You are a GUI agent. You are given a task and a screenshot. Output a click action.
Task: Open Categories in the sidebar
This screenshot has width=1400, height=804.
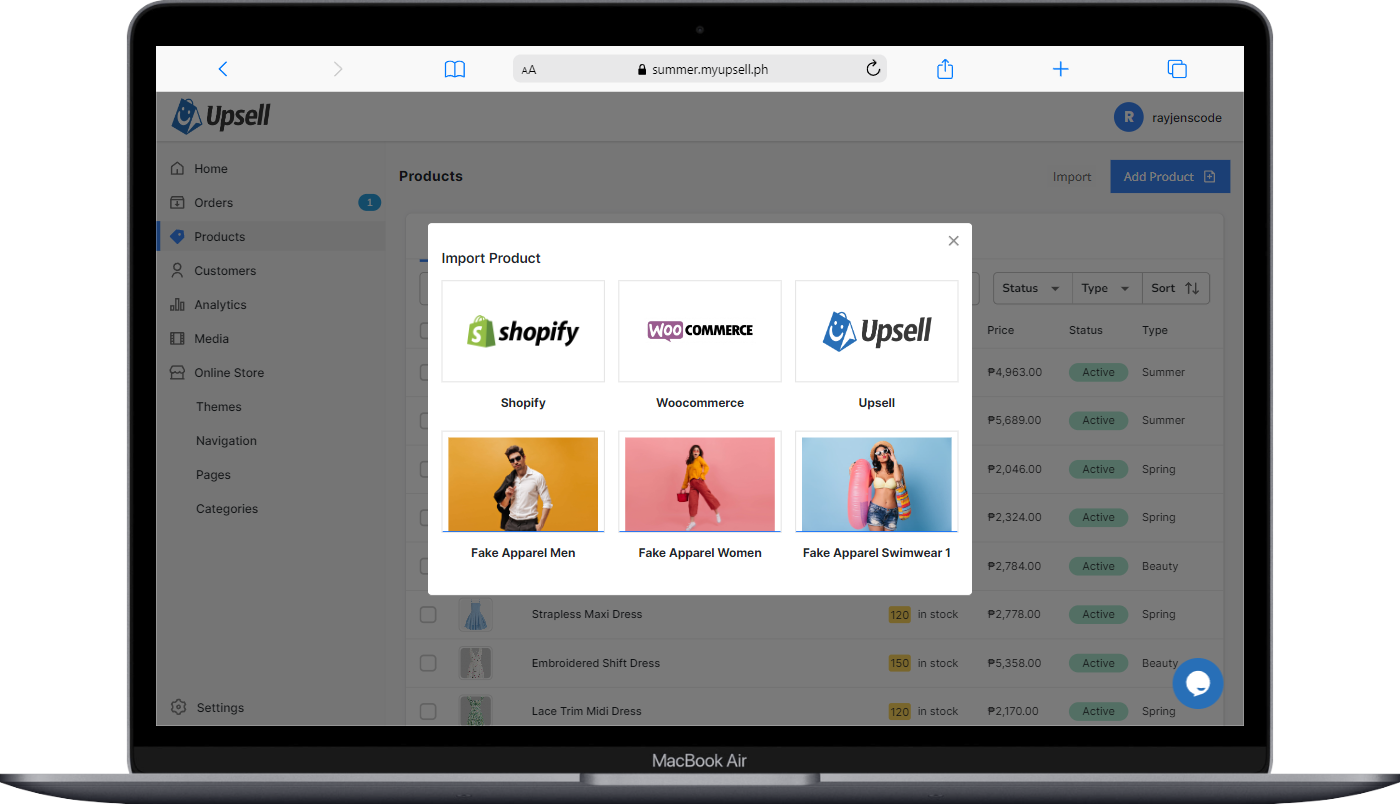pyautogui.click(x=227, y=509)
